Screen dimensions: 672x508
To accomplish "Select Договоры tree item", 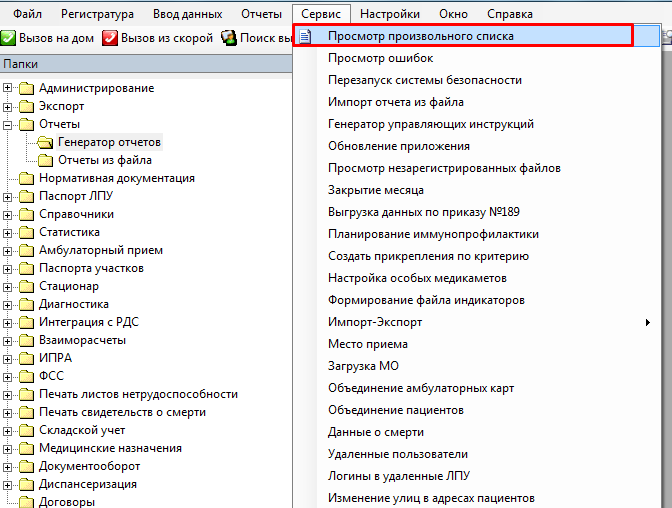I will click(67, 502).
